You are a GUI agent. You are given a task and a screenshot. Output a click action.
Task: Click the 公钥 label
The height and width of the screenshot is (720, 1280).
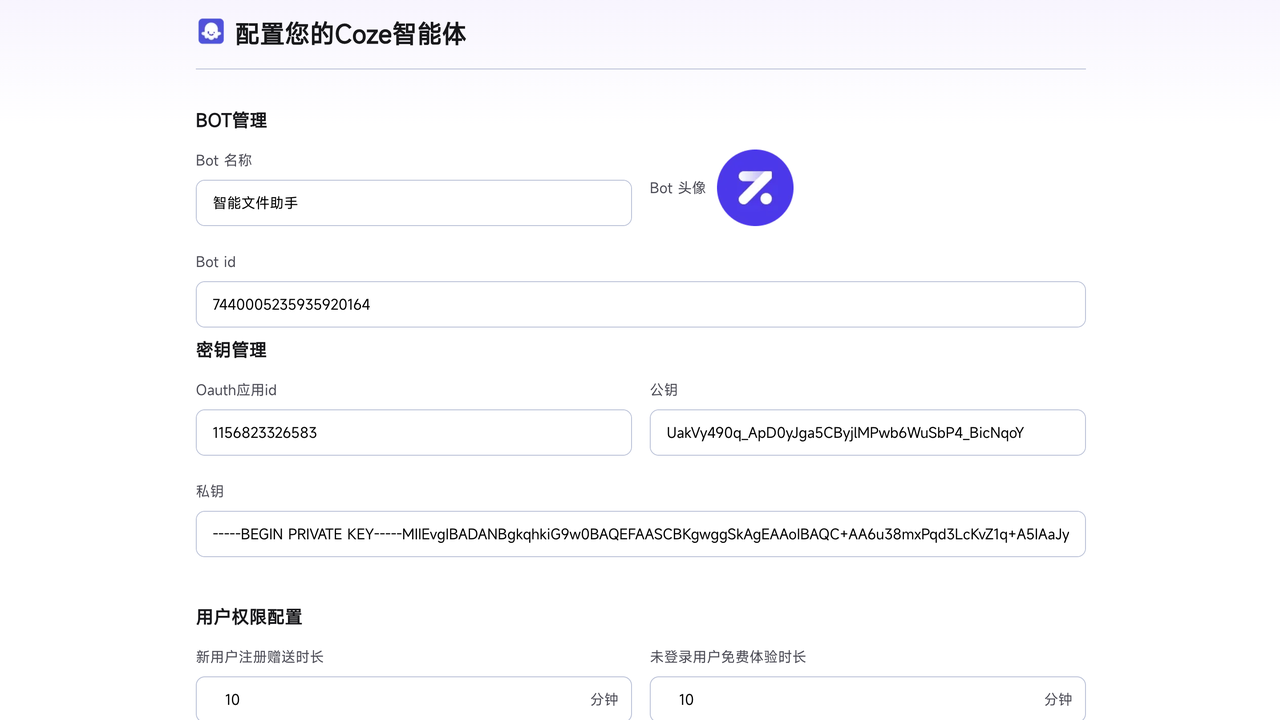pyautogui.click(x=664, y=390)
